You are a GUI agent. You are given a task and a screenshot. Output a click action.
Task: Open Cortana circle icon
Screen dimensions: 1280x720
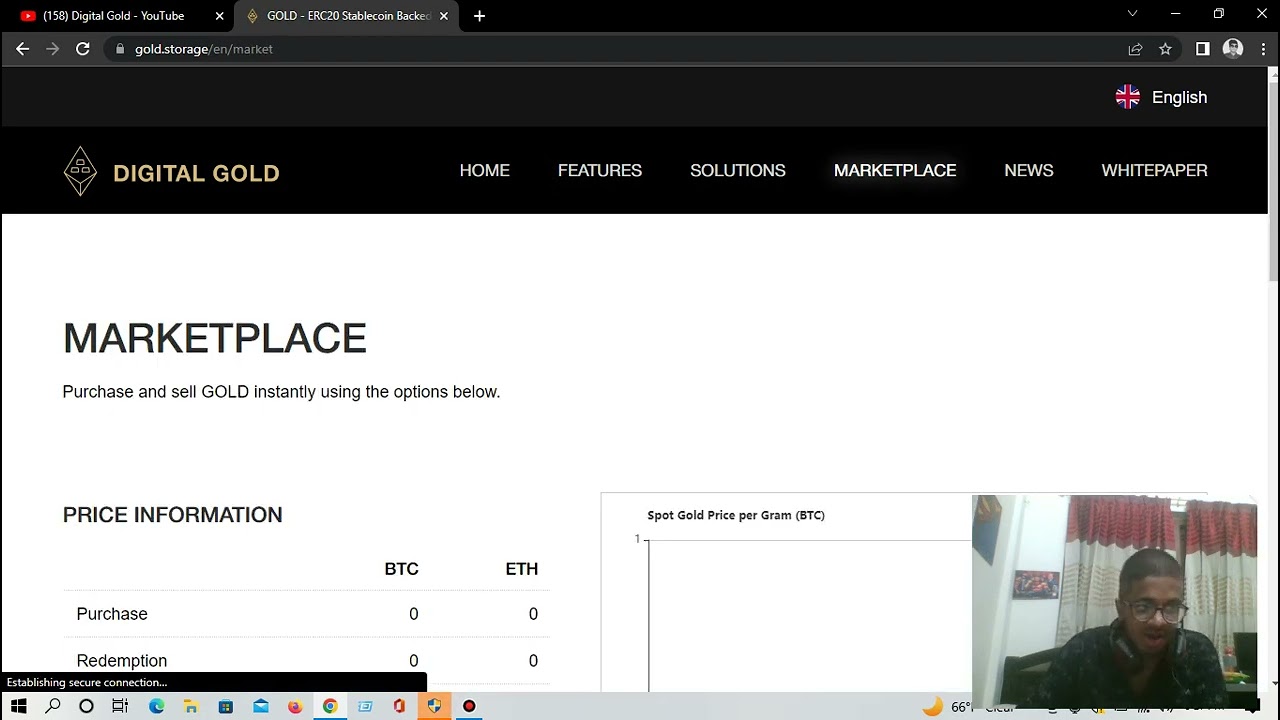[x=86, y=706]
